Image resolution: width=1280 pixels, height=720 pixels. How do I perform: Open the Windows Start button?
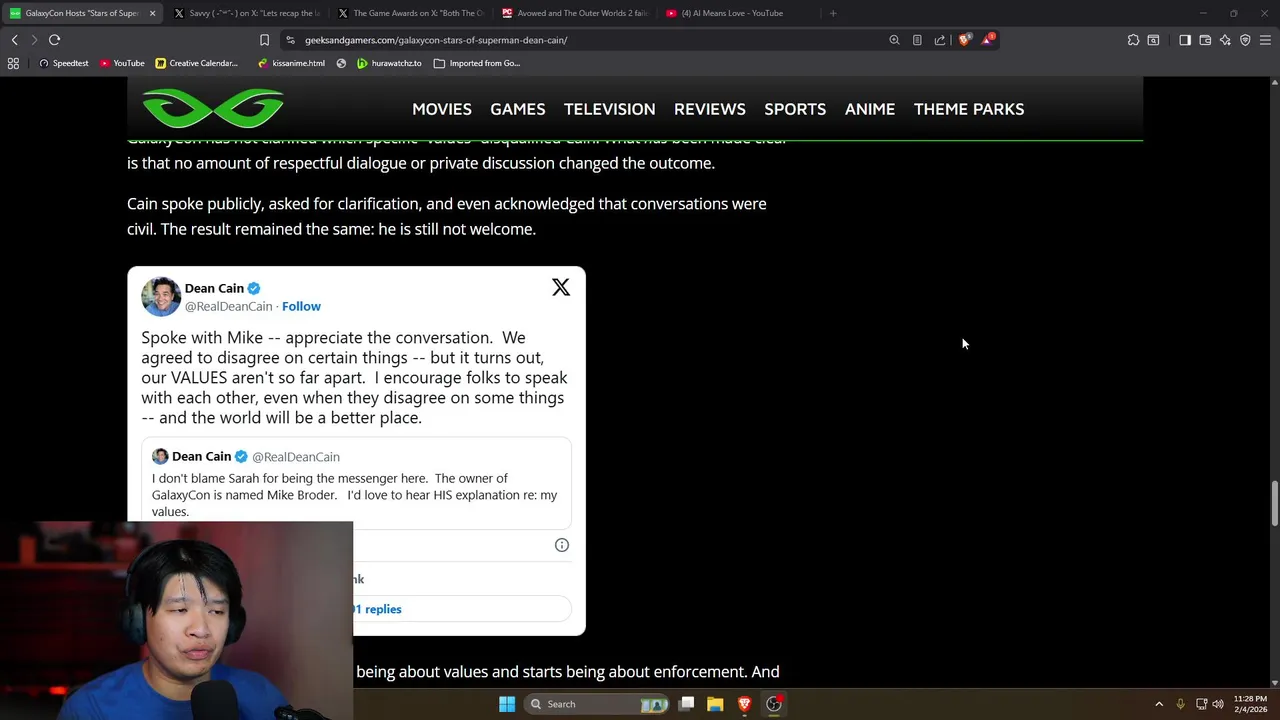click(507, 704)
